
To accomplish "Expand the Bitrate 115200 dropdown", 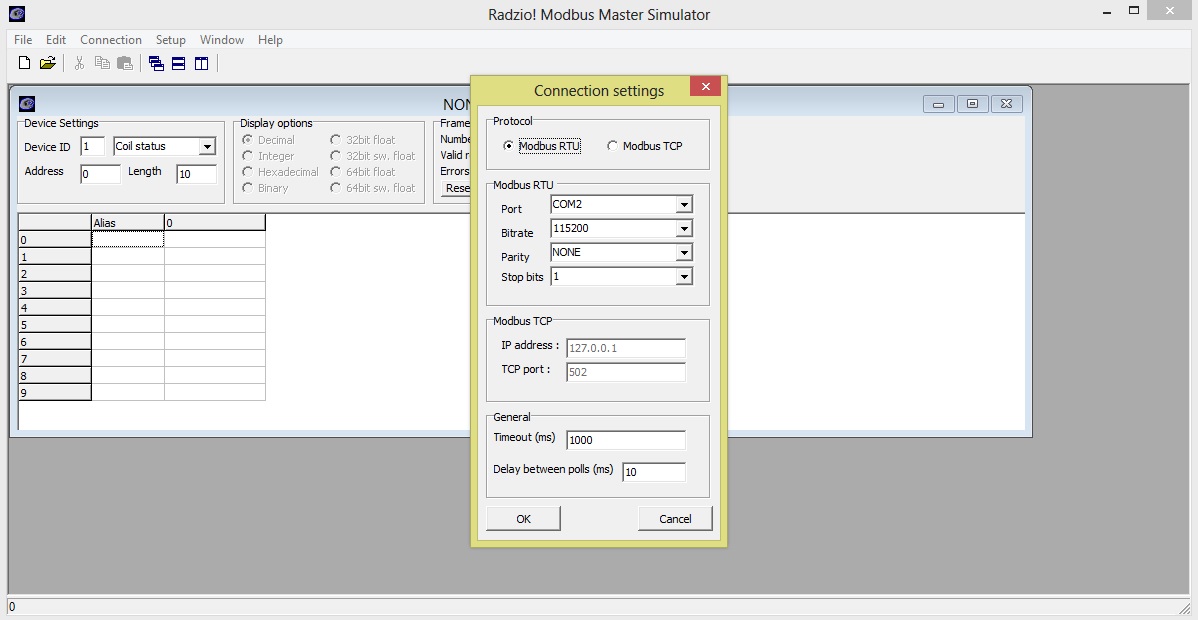I will tap(684, 229).
